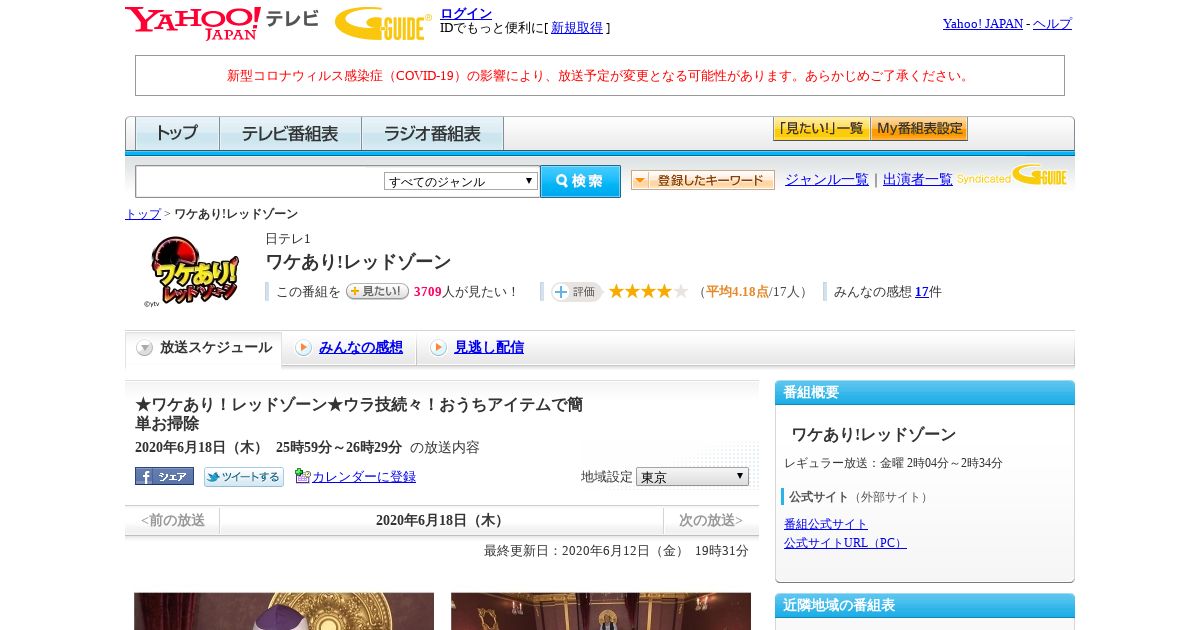The height and width of the screenshot is (630, 1200).
Task: Click the 最終更新日 timestamp text
Action: (616, 551)
